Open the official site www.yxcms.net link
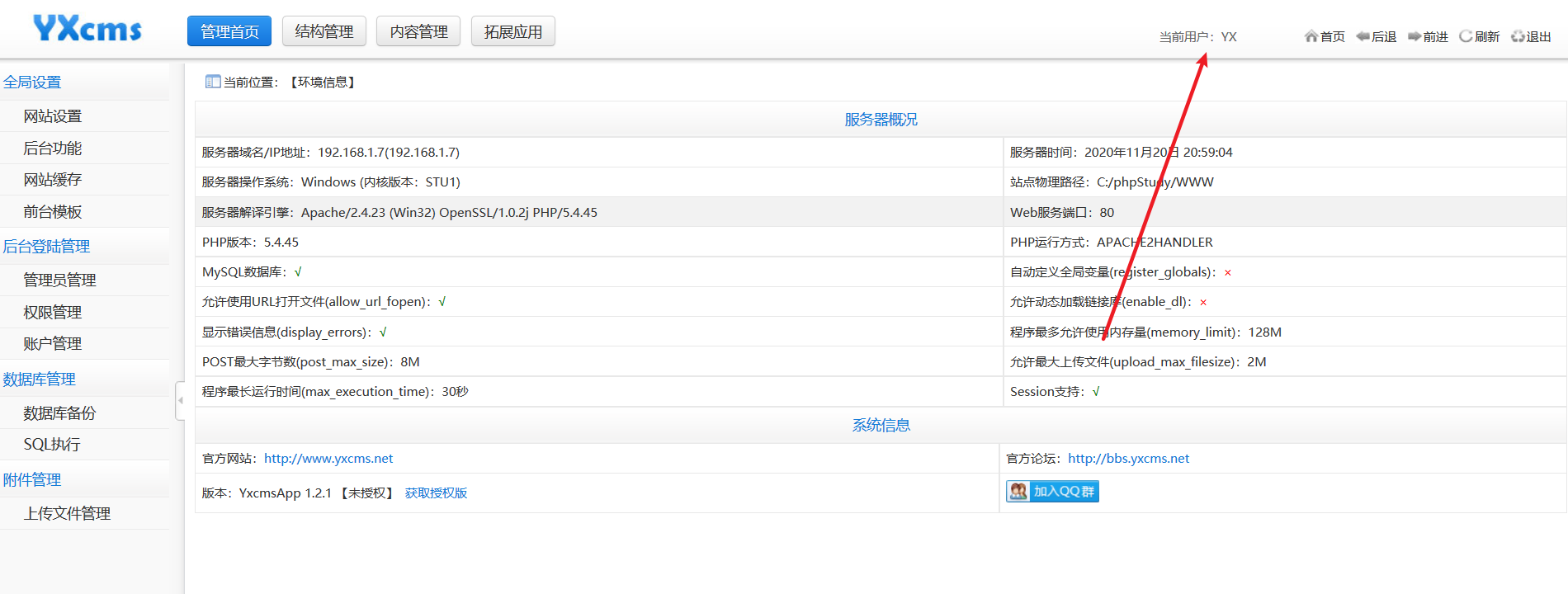Viewport: 1568px width, 594px height. pyautogui.click(x=328, y=459)
